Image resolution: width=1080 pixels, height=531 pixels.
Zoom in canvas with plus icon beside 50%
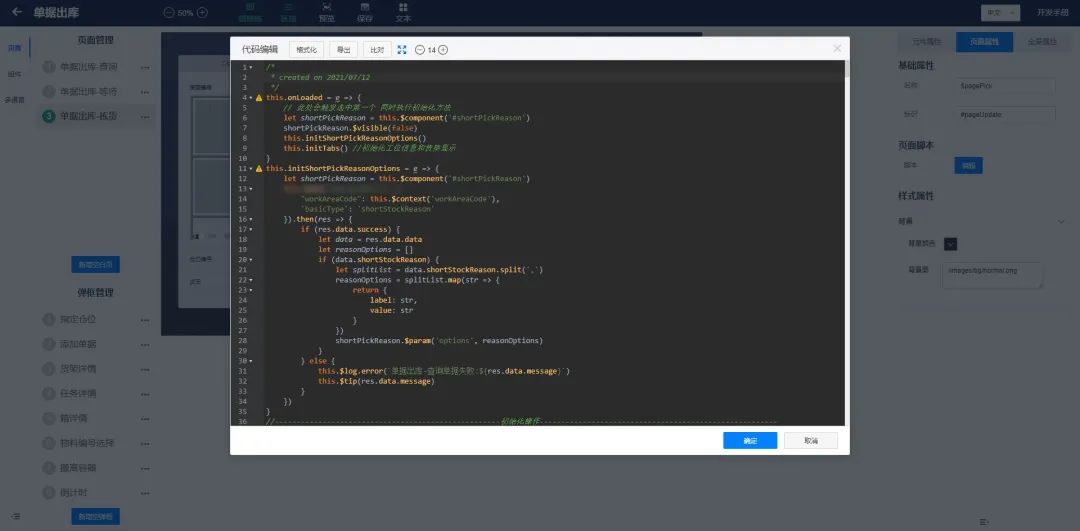click(x=202, y=13)
